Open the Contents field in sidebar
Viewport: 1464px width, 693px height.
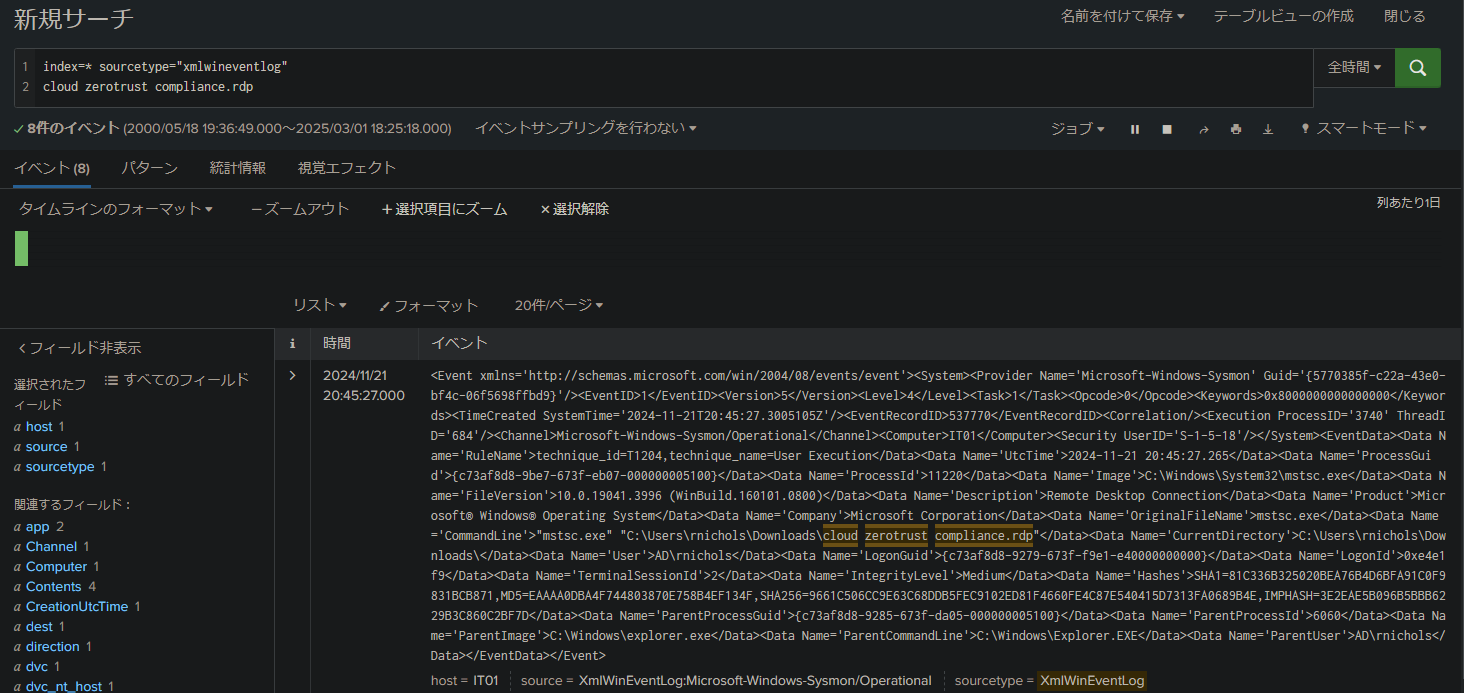coord(54,586)
